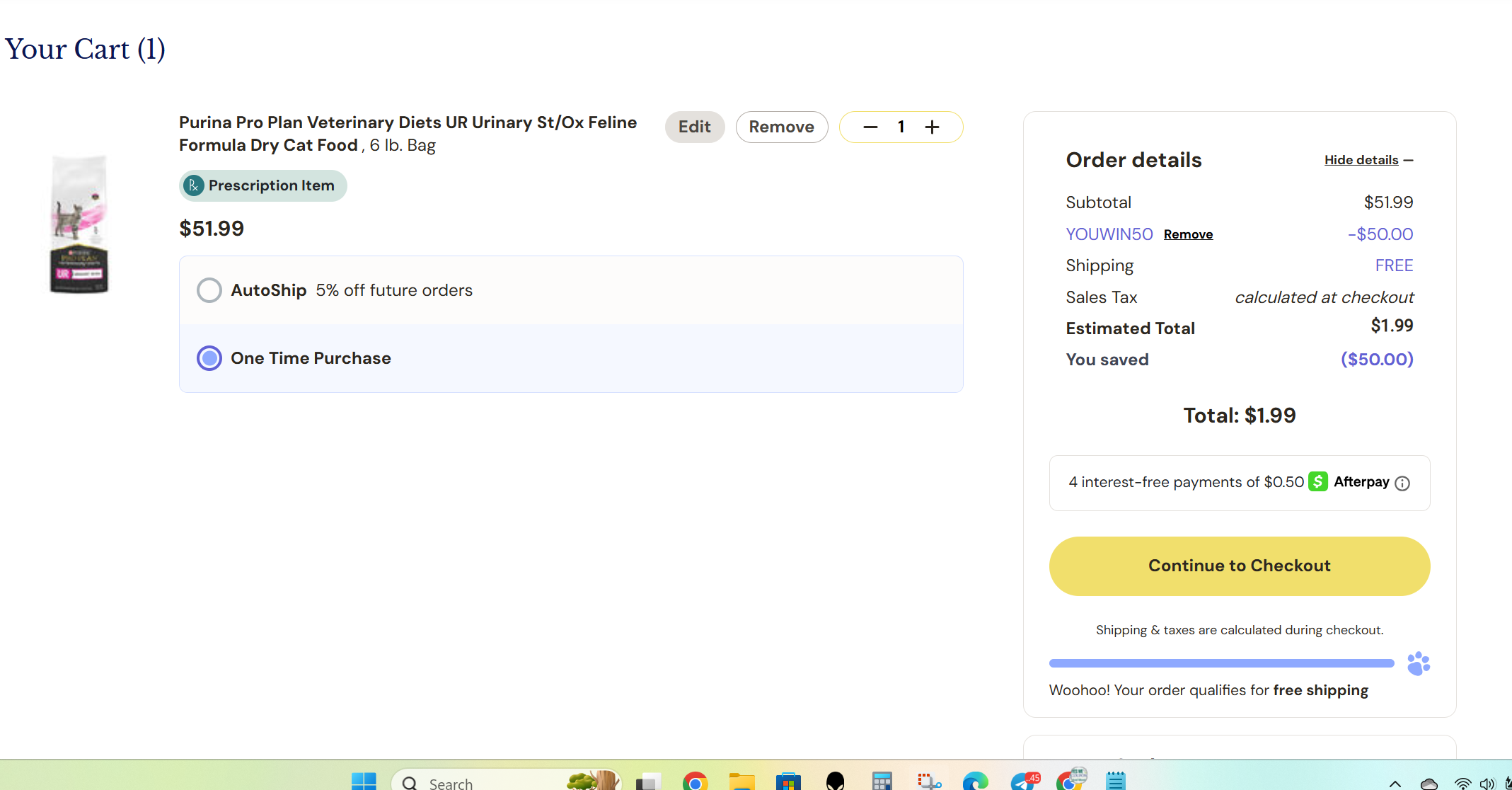
Task: Open the second Chrome profile icon in the taskbar
Action: [x=1071, y=779]
